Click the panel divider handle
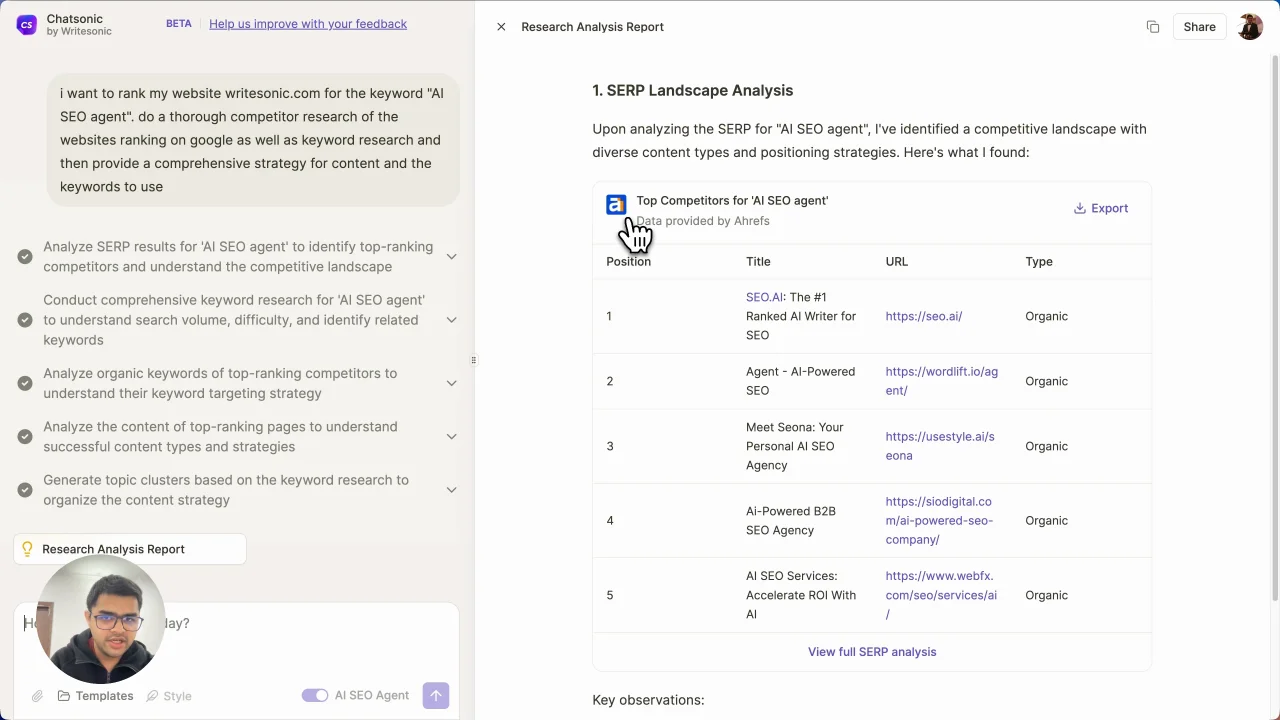1280x720 pixels. click(474, 360)
